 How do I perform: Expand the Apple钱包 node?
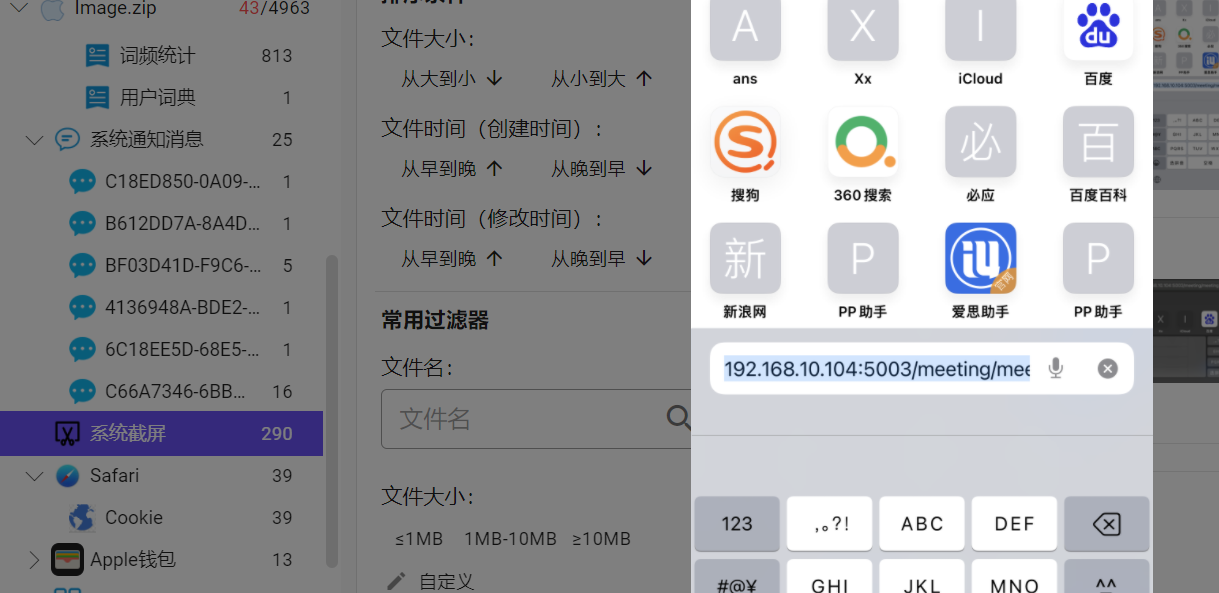coord(34,560)
